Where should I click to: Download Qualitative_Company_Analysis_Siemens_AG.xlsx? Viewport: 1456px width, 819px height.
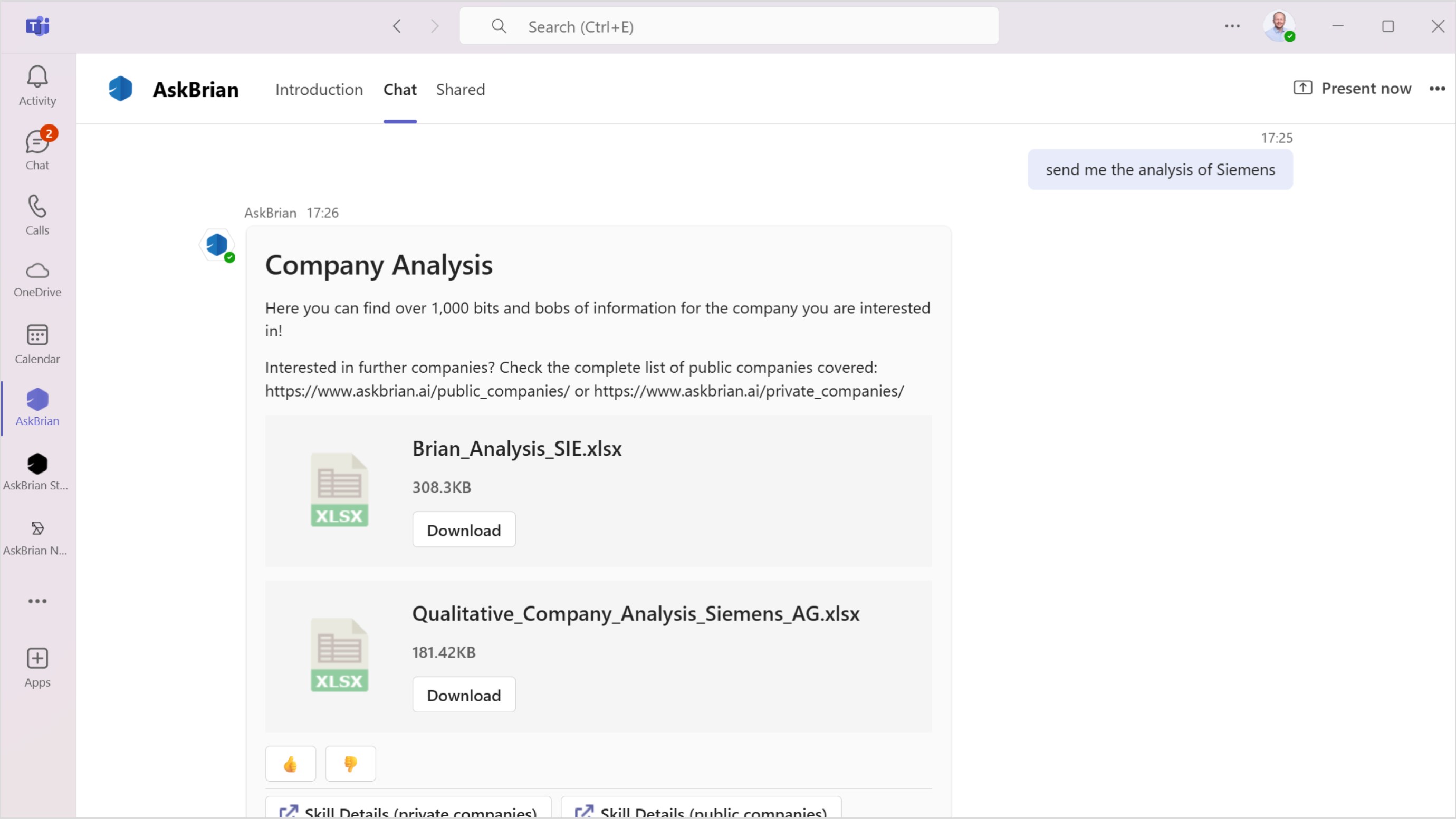464,695
